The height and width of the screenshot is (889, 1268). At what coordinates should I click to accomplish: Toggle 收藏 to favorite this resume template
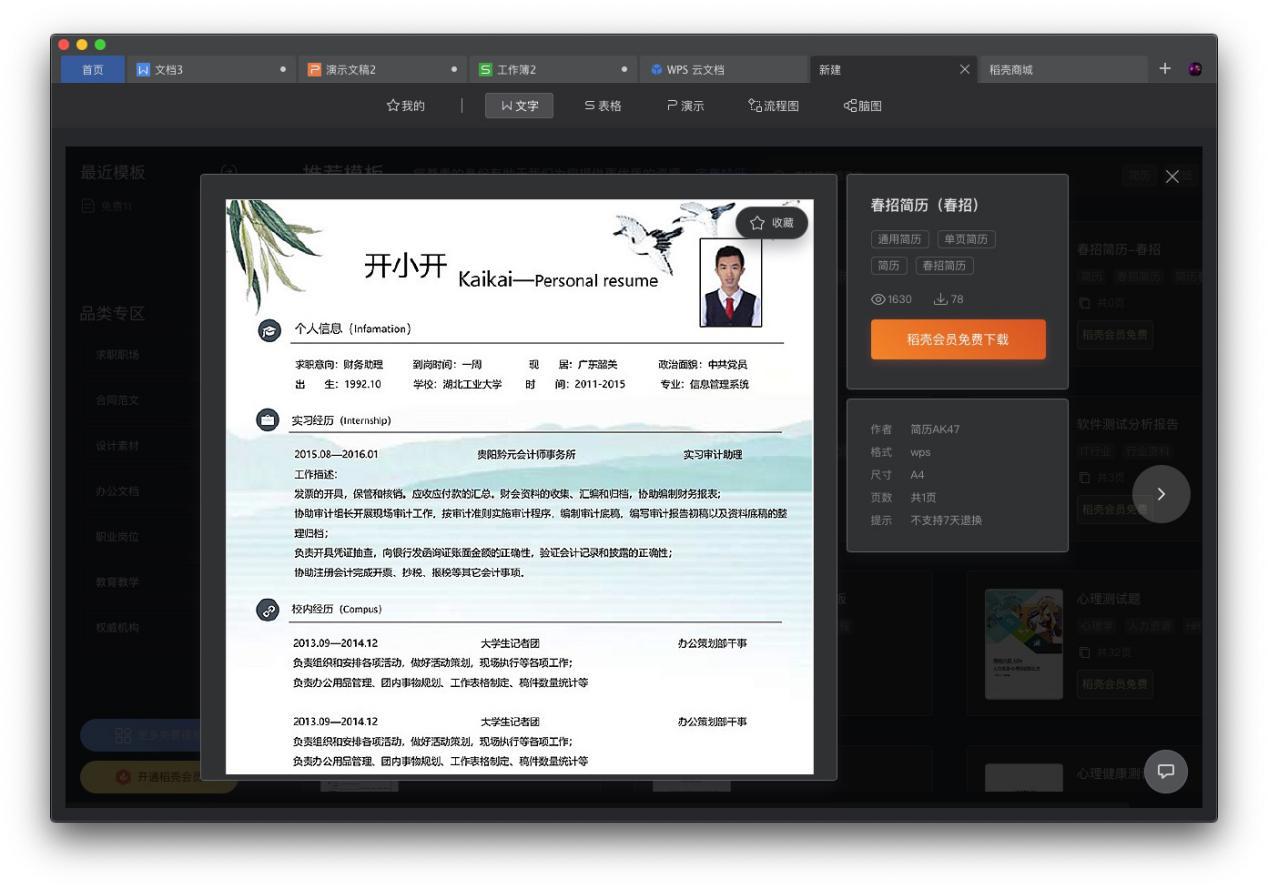click(769, 222)
